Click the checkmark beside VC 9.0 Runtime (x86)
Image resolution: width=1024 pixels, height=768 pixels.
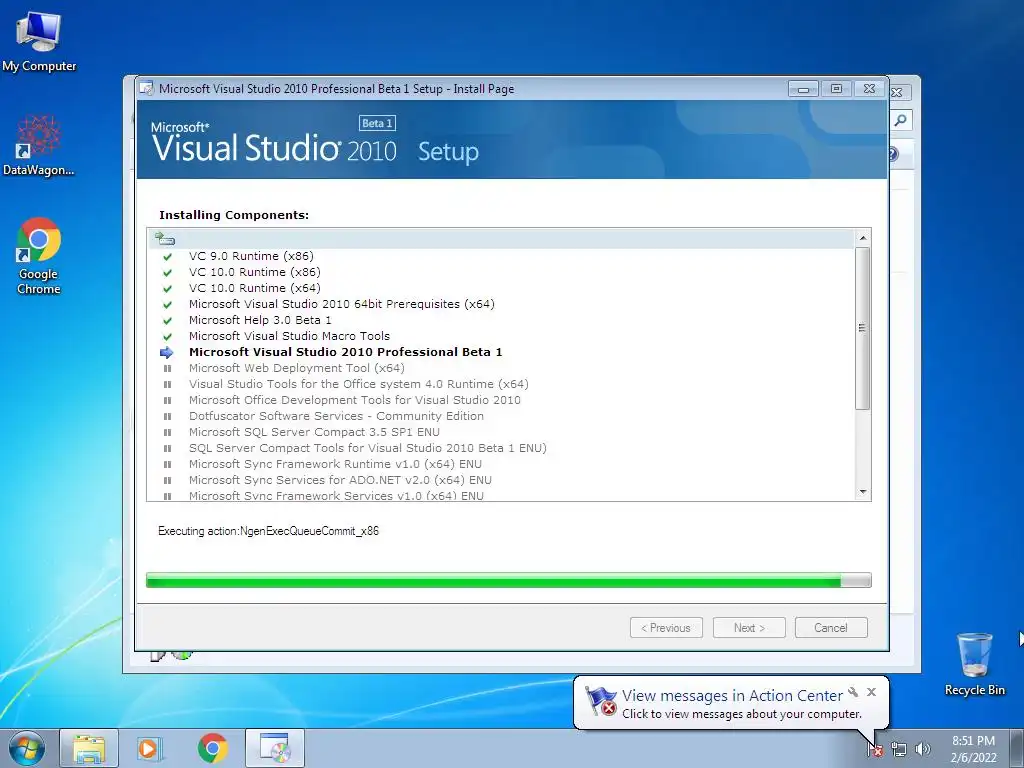click(x=167, y=257)
